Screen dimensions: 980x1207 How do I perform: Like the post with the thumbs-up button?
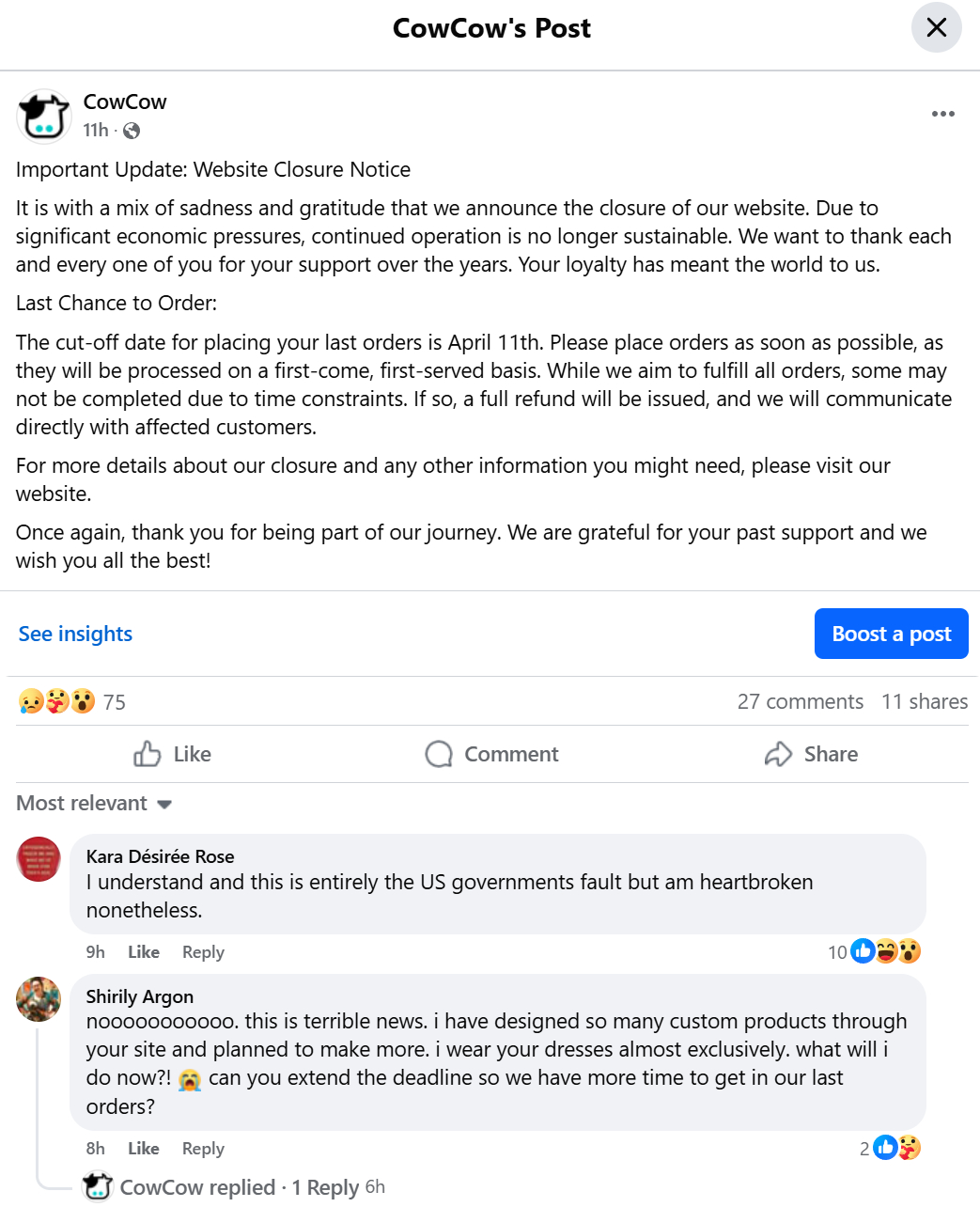173,754
